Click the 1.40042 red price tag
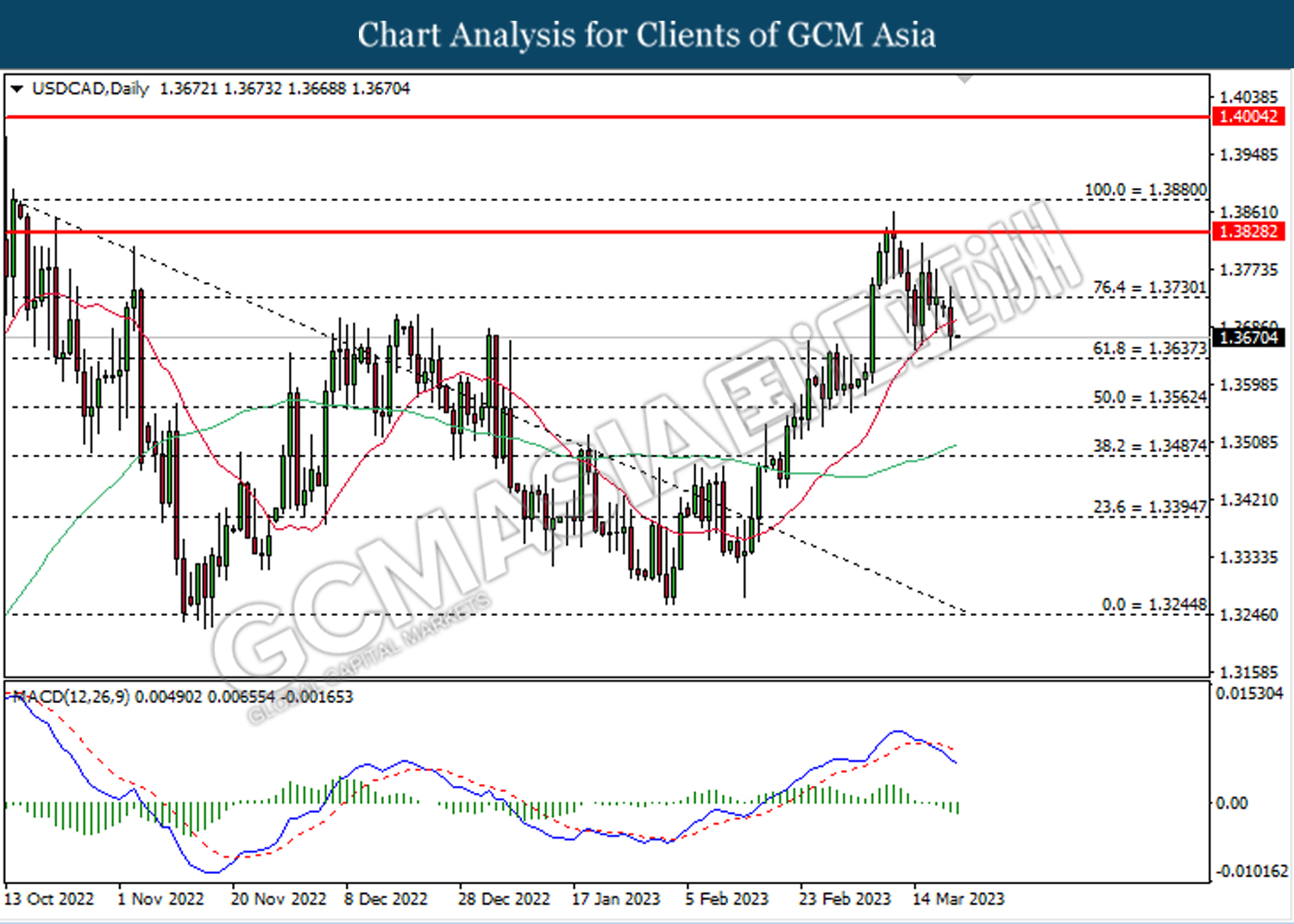The image size is (1294, 924). tap(1248, 116)
